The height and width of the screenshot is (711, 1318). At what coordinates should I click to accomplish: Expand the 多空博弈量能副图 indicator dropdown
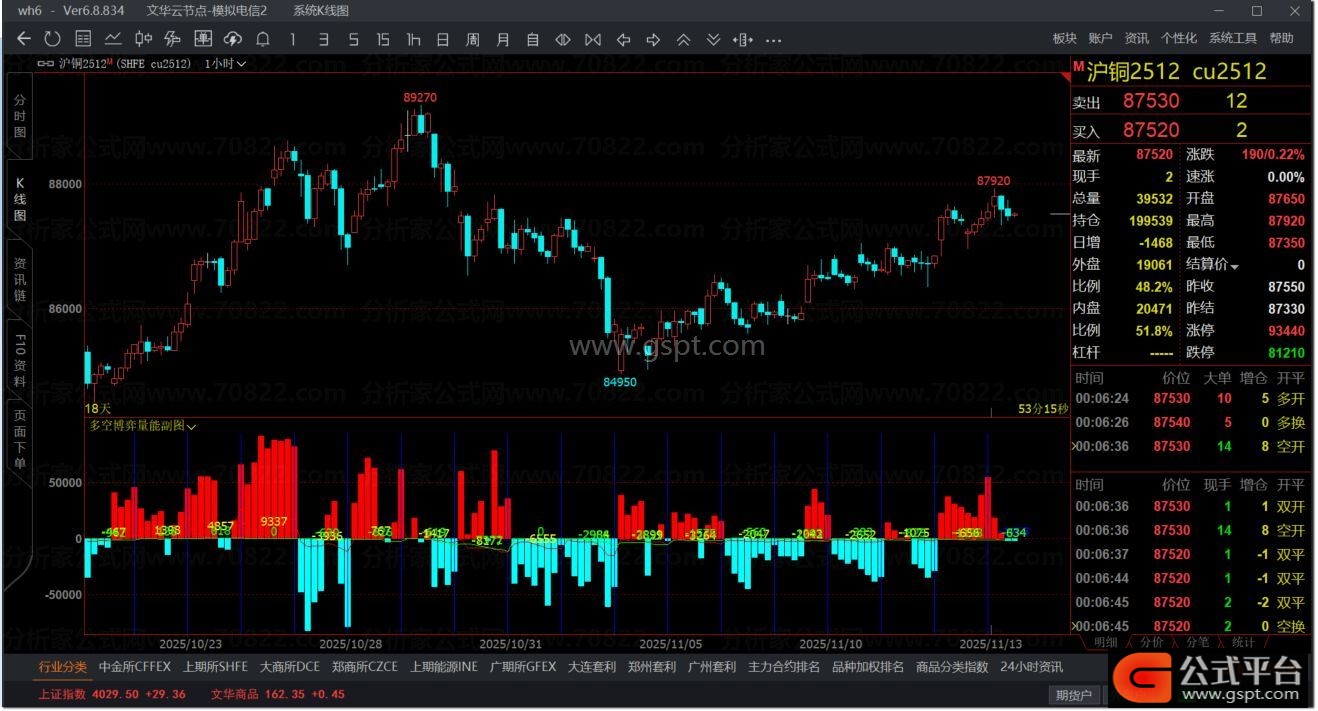coord(192,426)
